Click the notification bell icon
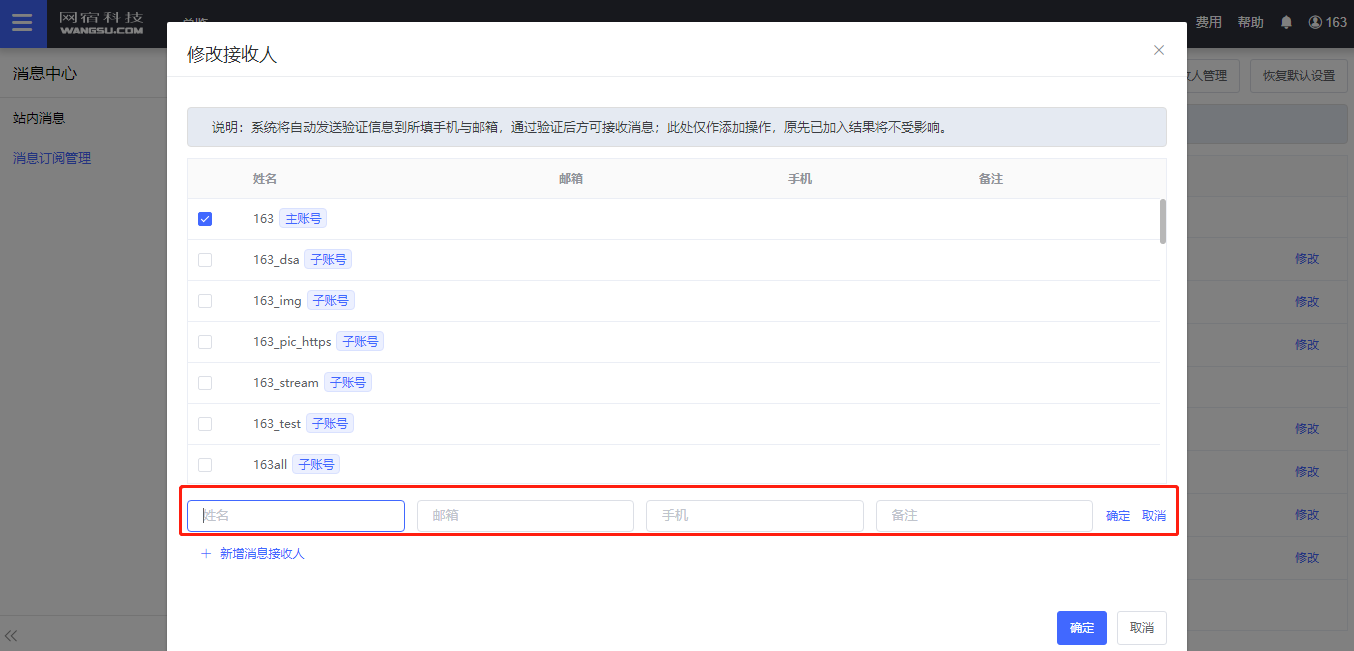This screenshot has width=1354, height=651. click(x=1286, y=22)
